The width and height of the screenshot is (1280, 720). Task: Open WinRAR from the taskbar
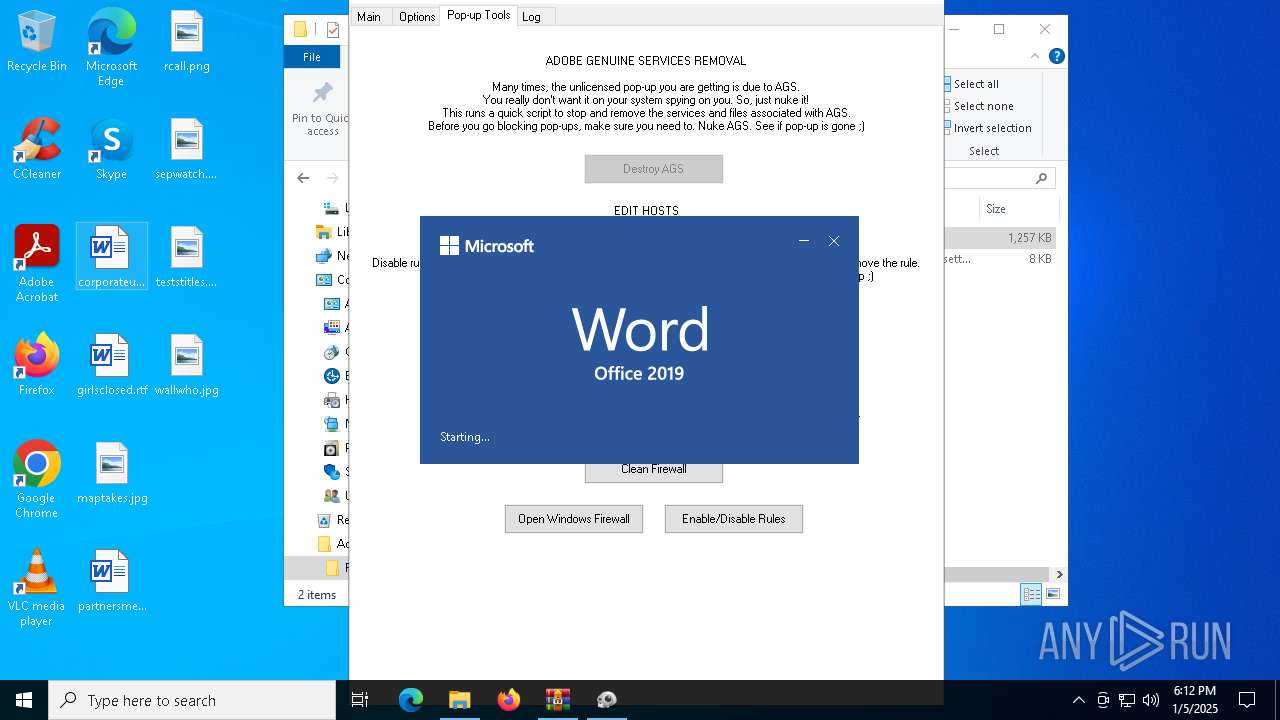coord(557,700)
